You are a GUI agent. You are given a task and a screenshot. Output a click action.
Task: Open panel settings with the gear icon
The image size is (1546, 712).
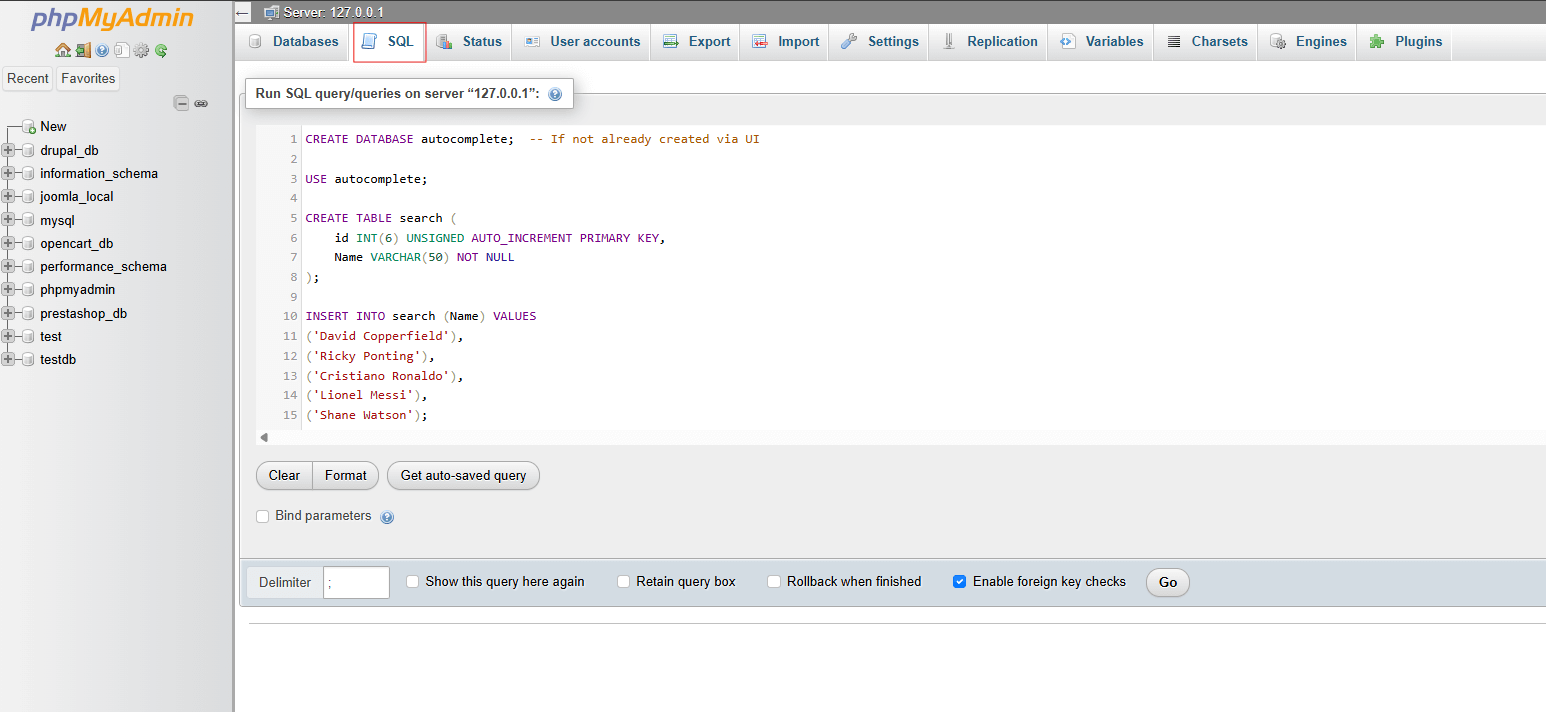pyautogui.click(x=141, y=50)
